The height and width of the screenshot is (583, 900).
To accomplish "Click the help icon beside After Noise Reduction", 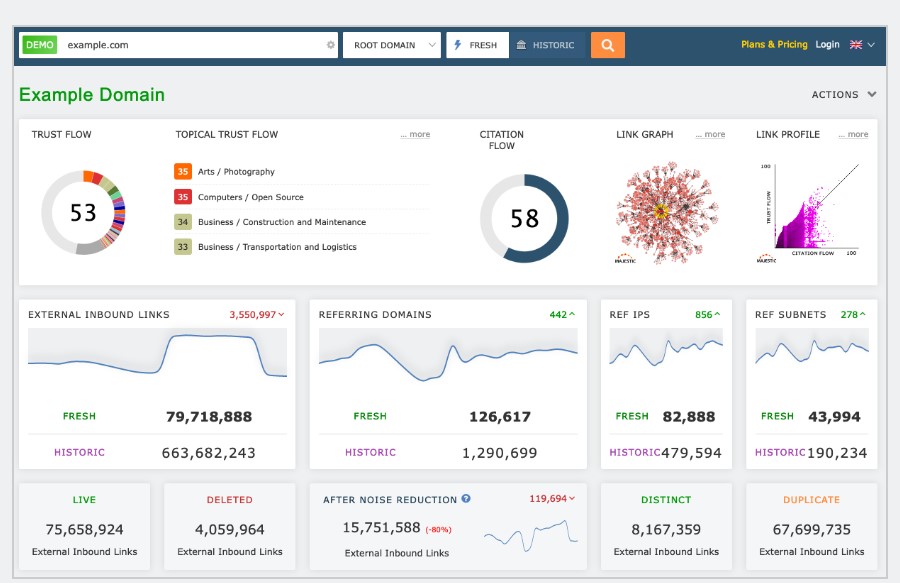I will (466, 499).
